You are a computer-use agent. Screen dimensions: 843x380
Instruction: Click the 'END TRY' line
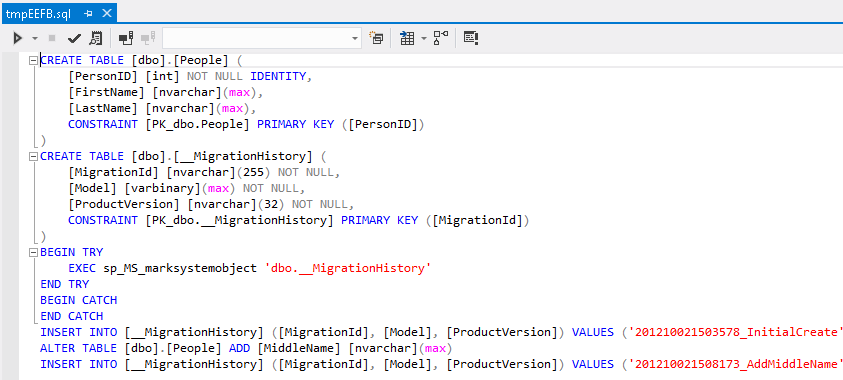click(65, 284)
